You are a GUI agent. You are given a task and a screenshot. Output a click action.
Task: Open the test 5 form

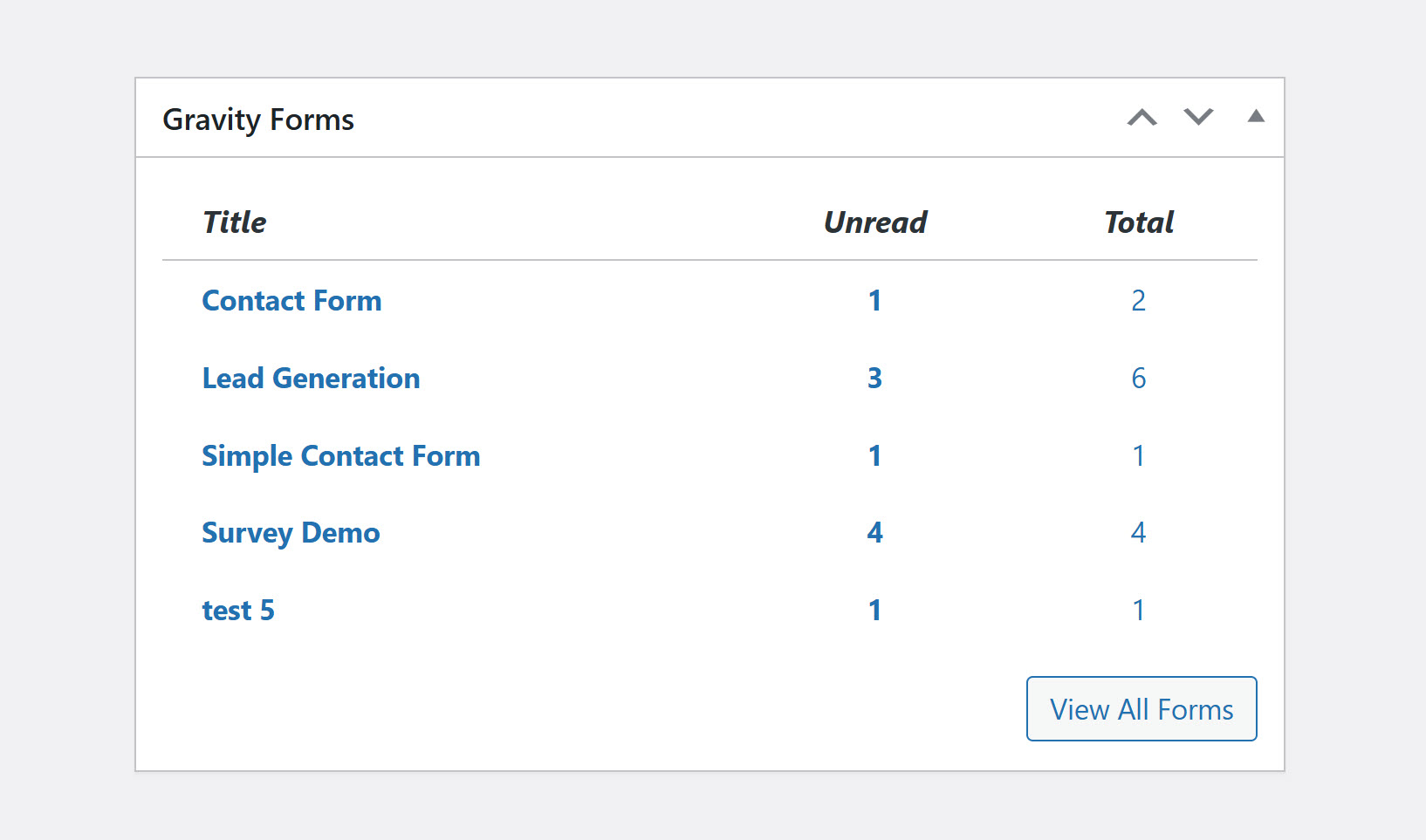coord(238,611)
